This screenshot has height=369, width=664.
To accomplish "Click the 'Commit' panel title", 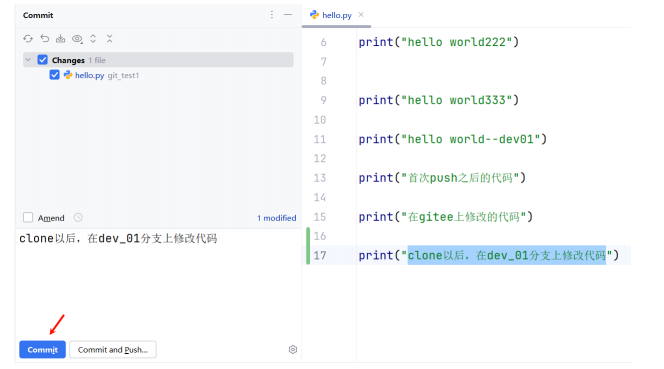I will point(38,15).
